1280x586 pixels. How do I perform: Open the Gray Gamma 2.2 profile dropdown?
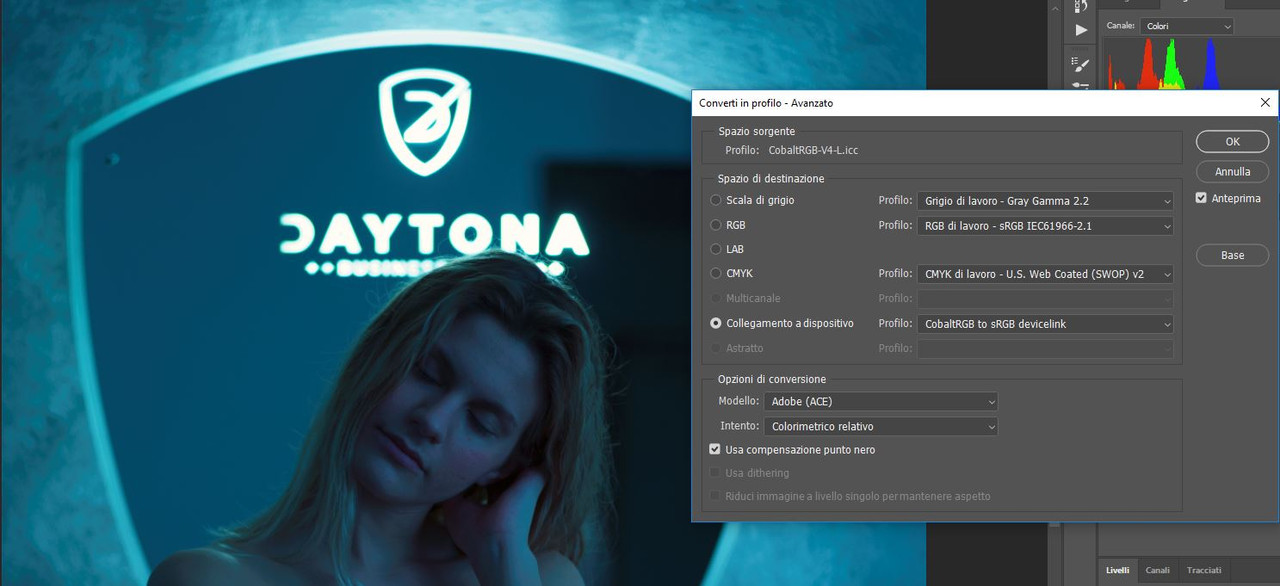click(1044, 201)
